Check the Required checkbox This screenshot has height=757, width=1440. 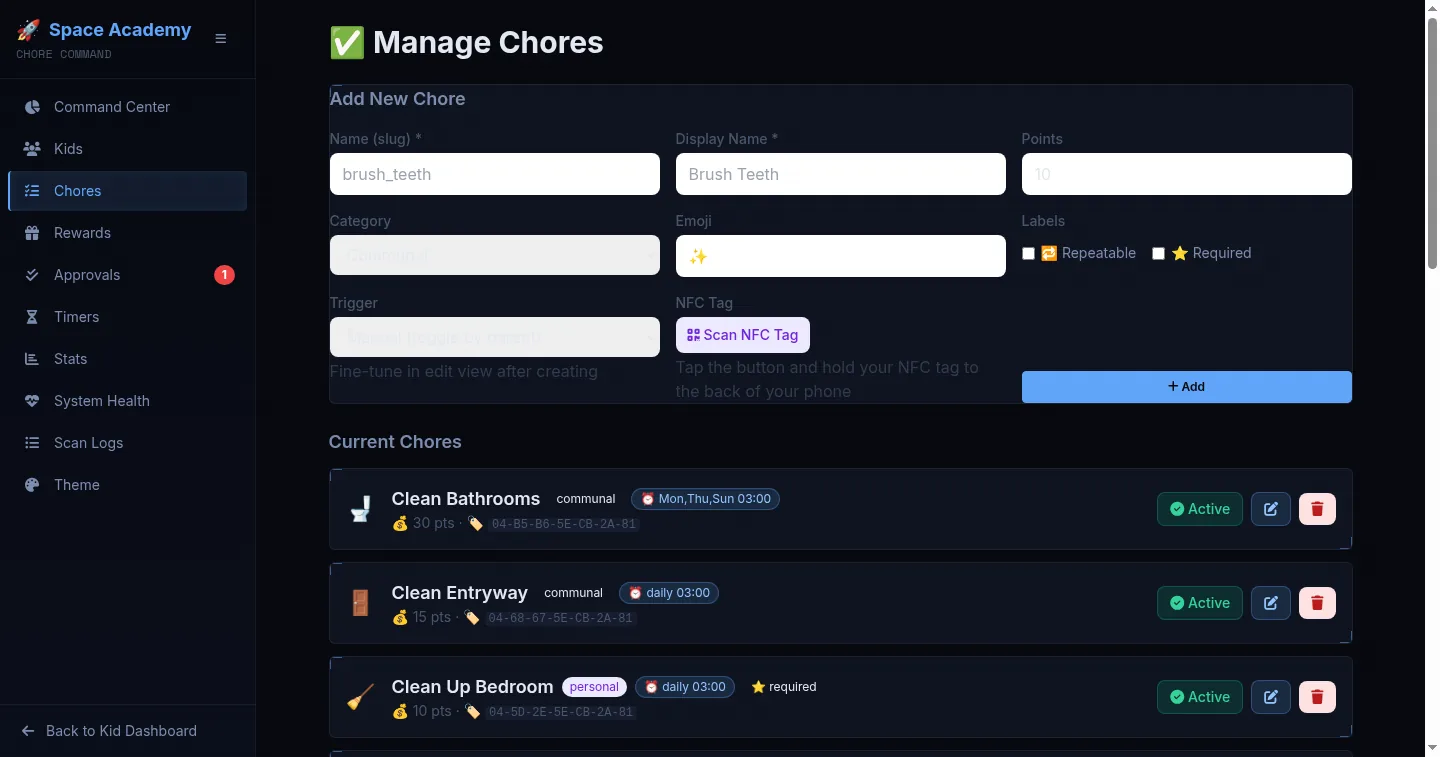click(x=1158, y=254)
